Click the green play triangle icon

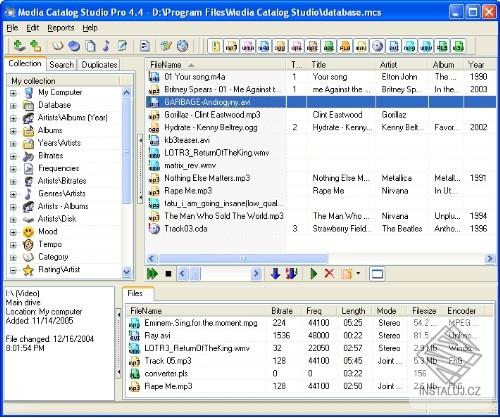[x=314, y=274]
